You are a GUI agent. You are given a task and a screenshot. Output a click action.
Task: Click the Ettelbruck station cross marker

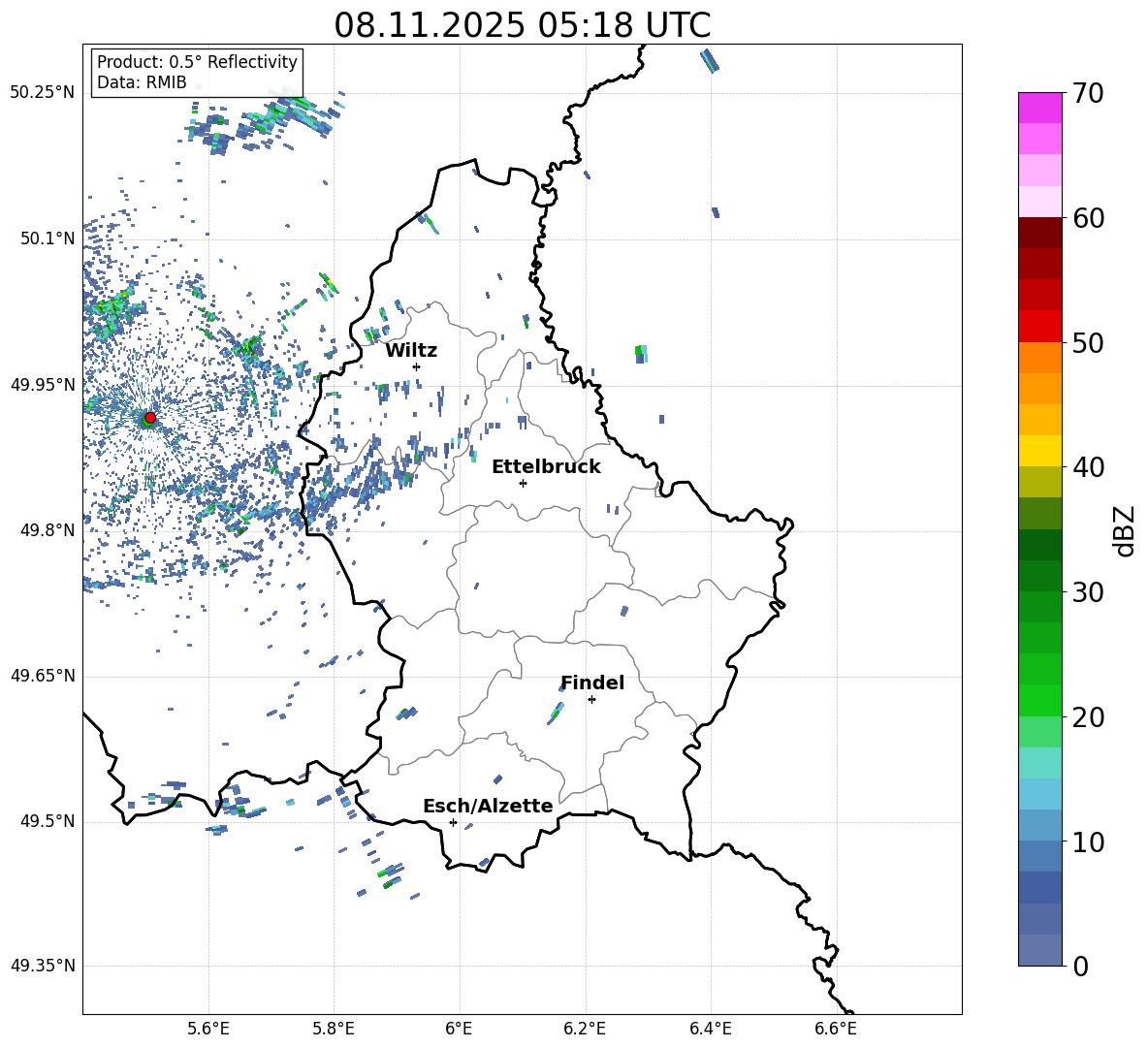point(523,483)
